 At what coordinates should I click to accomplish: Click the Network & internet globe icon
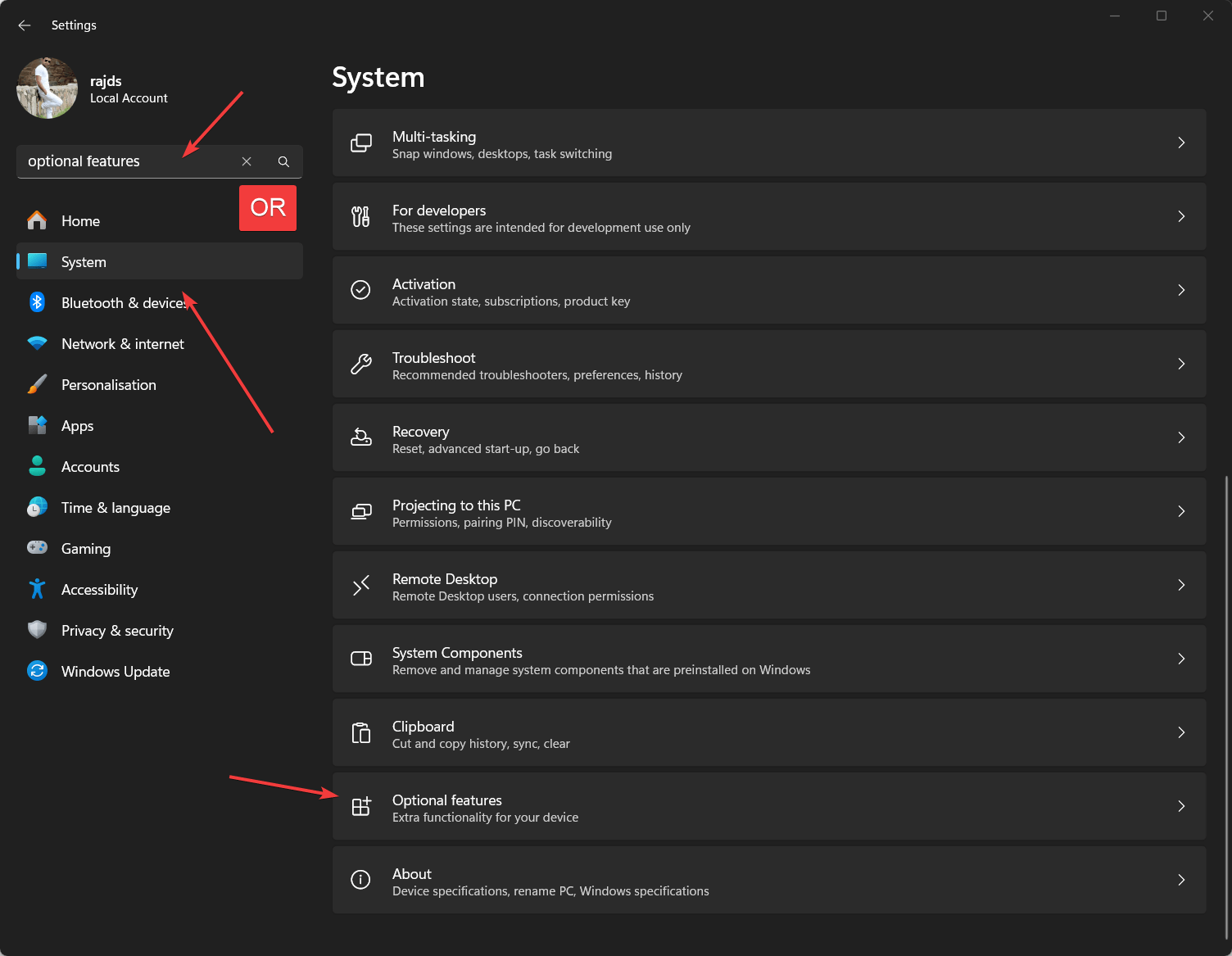[x=37, y=343]
